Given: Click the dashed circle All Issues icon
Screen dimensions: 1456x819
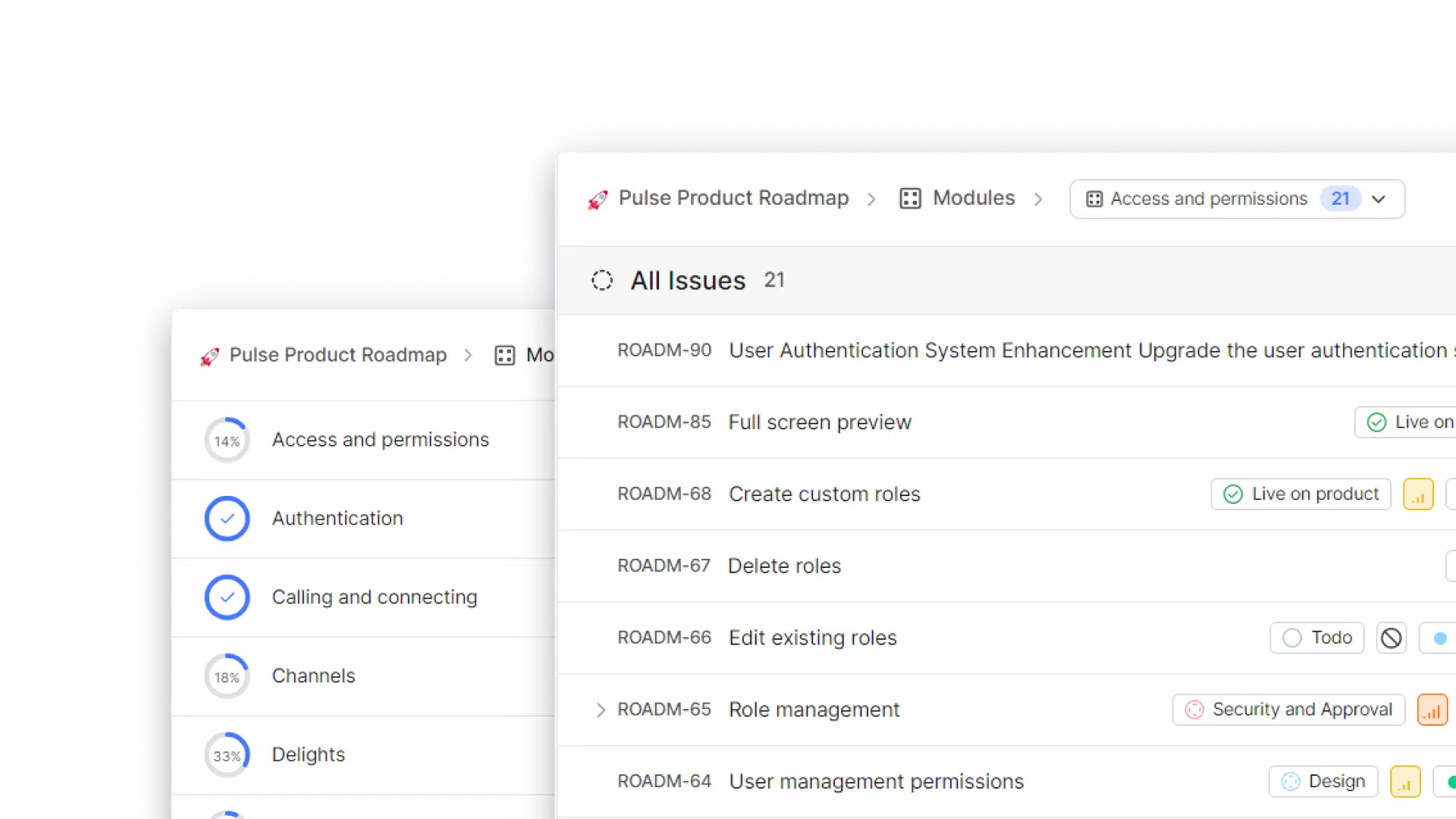Looking at the screenshot, I should pos(602,281).
